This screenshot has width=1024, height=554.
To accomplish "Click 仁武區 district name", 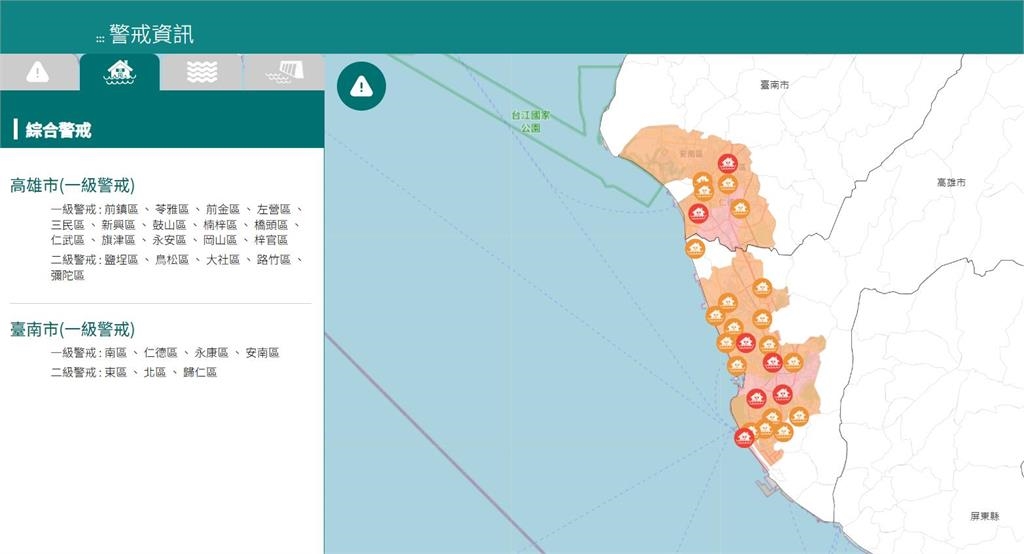I will point(68,240).
